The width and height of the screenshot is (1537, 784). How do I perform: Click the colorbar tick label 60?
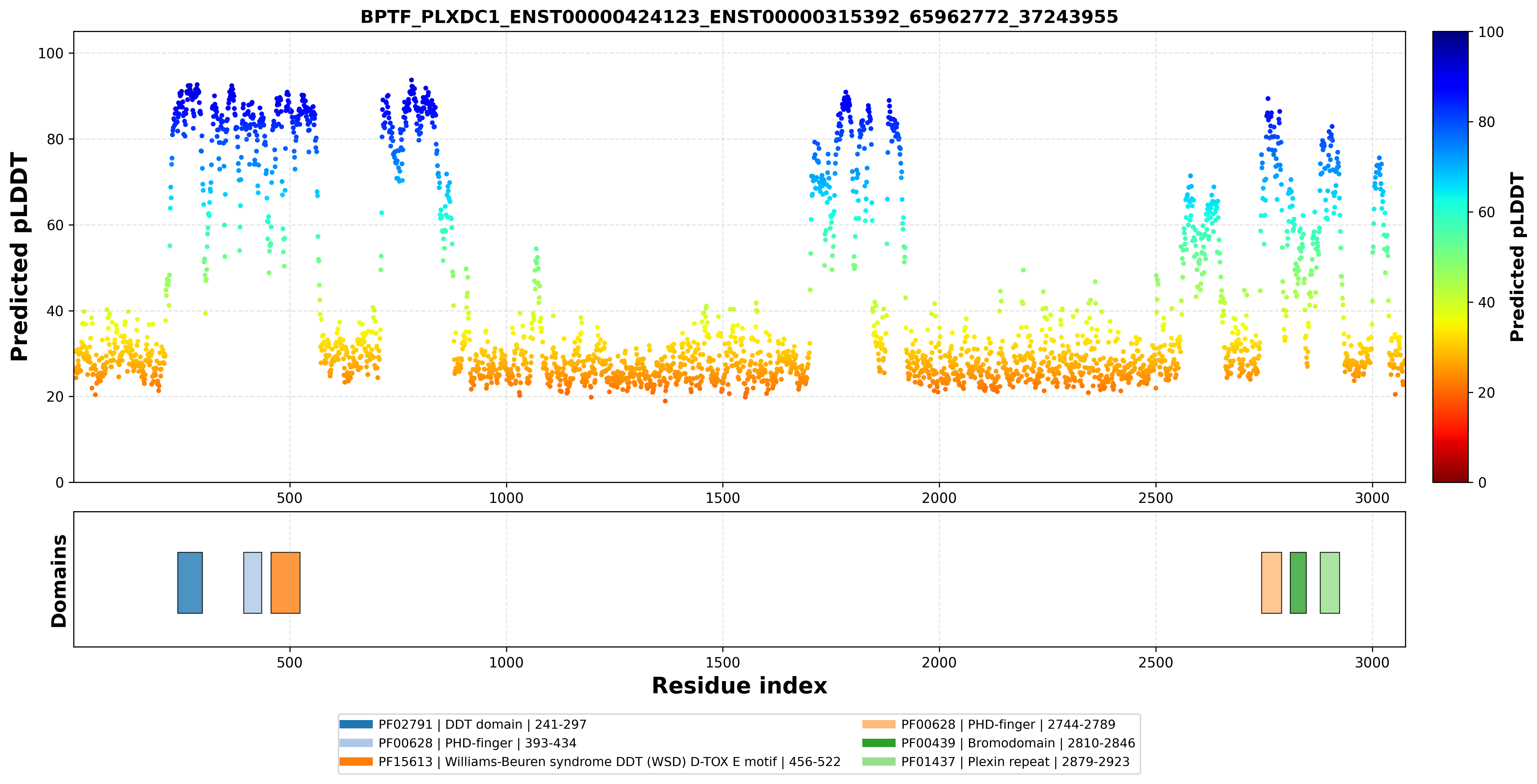coord(1486,212)
